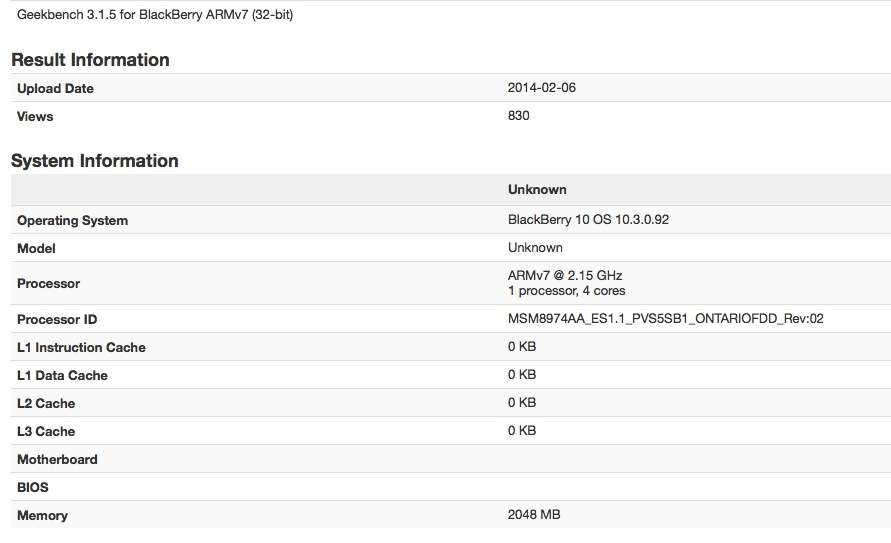This screenshot has height=543, width=891.
Task: Select the views count 830
Action: [518, 115]
